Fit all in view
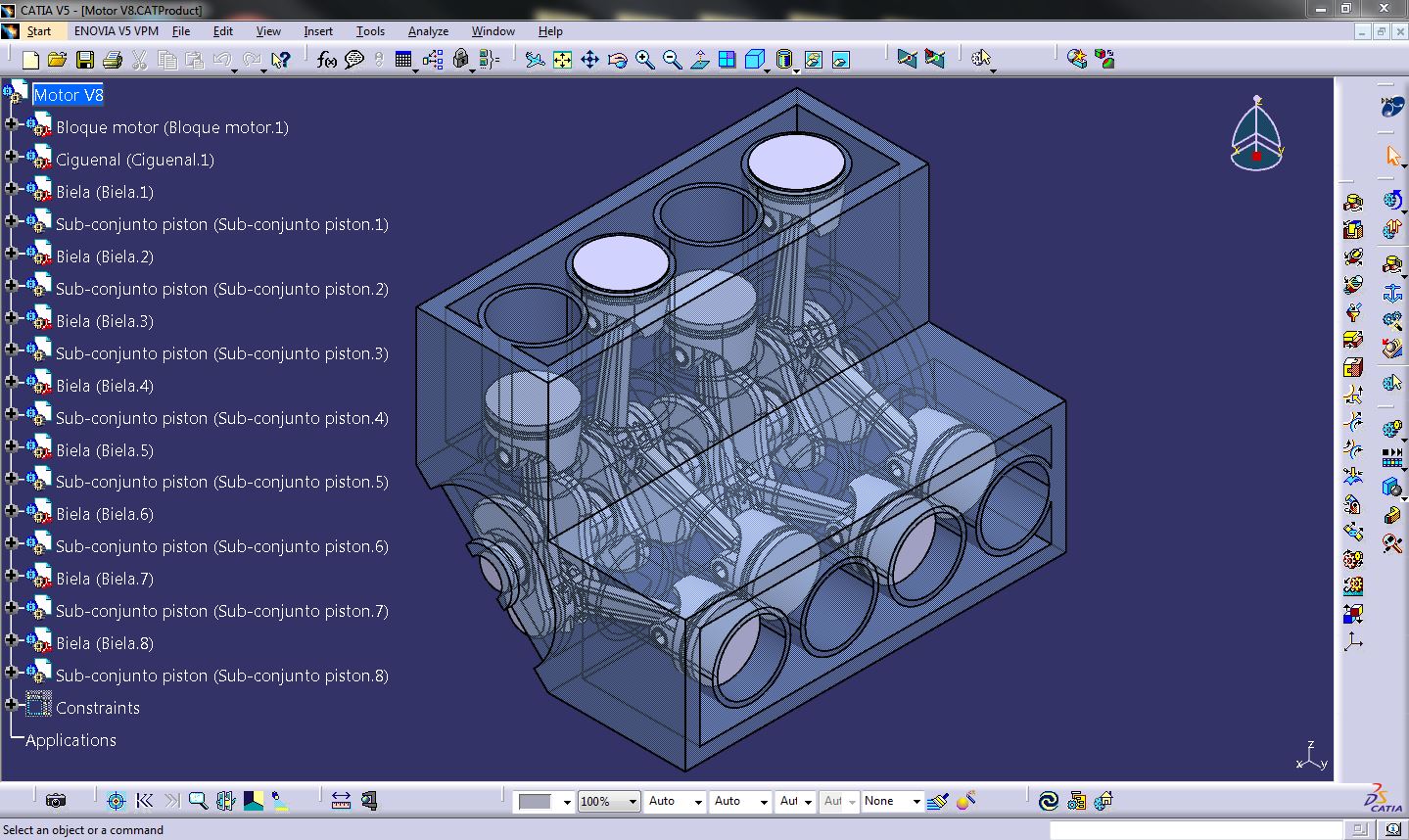This screenshot has height=840, width=1409. click(562, 60)
